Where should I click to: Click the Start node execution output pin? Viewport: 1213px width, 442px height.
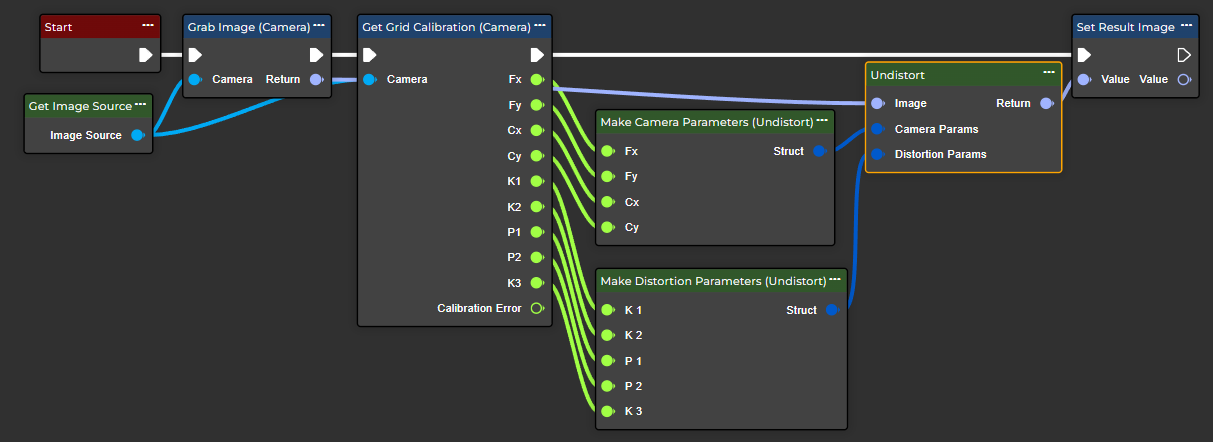tap(145, 55)
